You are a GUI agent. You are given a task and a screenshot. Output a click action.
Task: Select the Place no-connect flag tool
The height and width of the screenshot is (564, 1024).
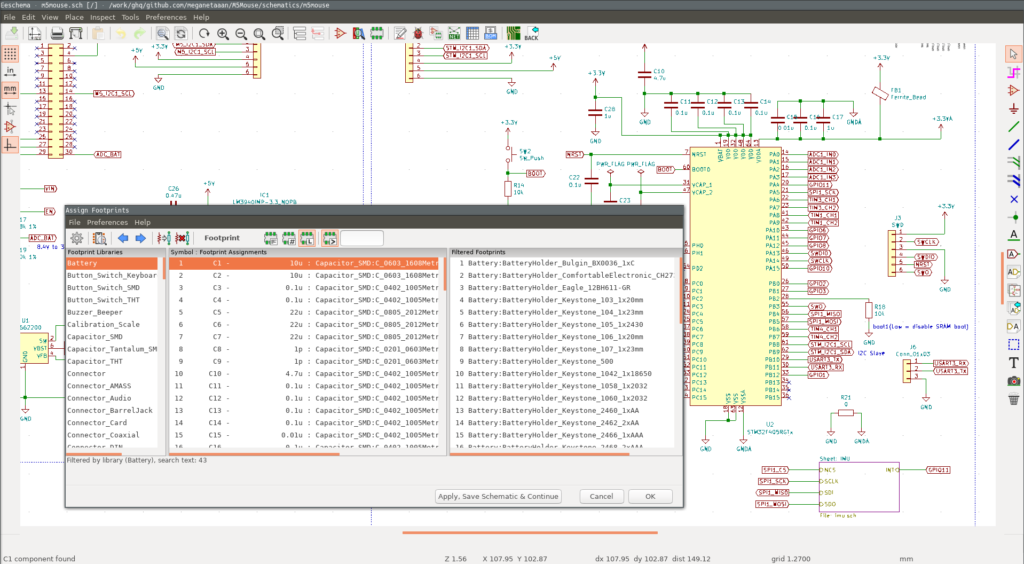(x=1014, y=199)
